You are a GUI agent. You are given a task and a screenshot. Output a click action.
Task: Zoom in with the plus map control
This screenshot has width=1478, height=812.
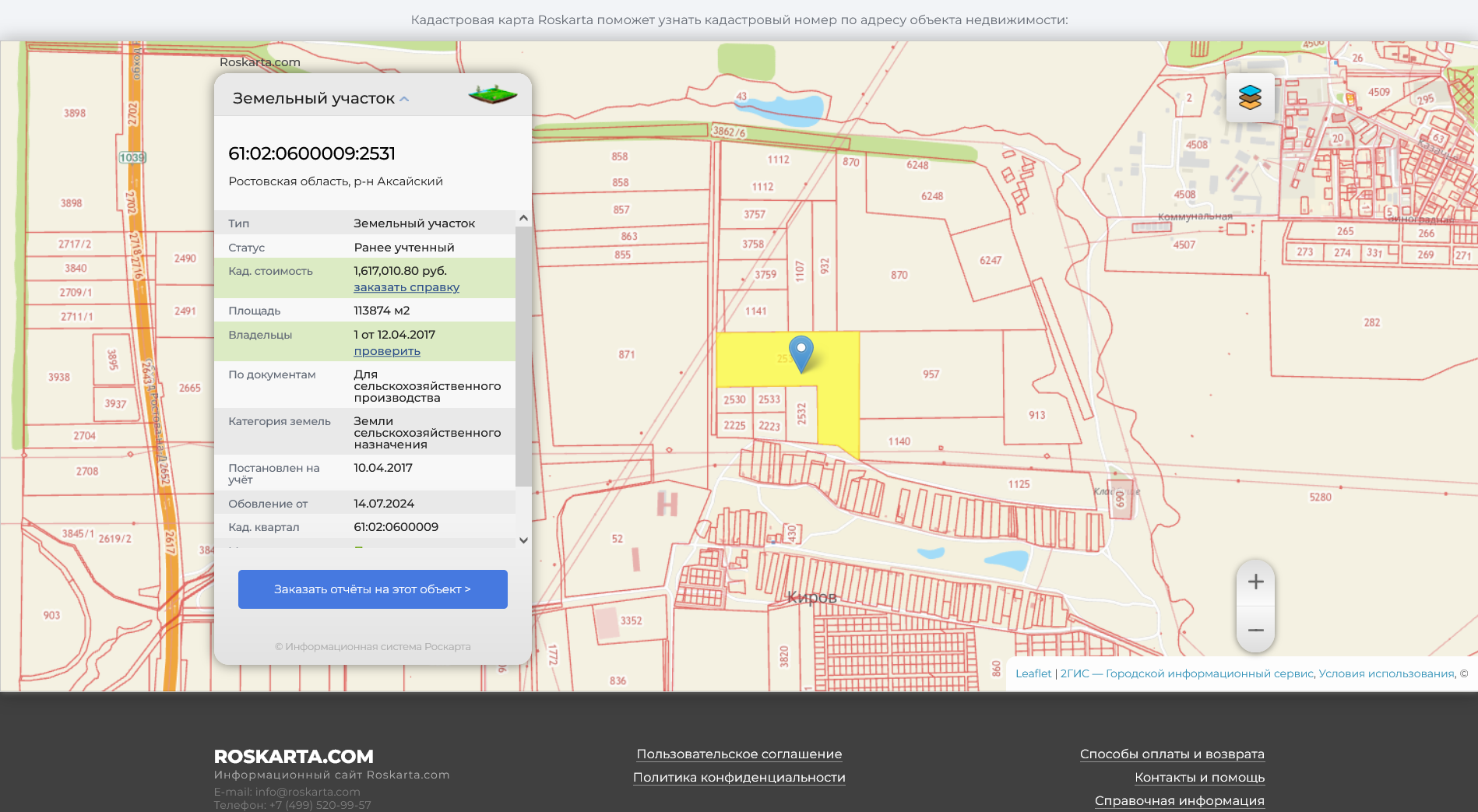click(x=1255, y=582)
